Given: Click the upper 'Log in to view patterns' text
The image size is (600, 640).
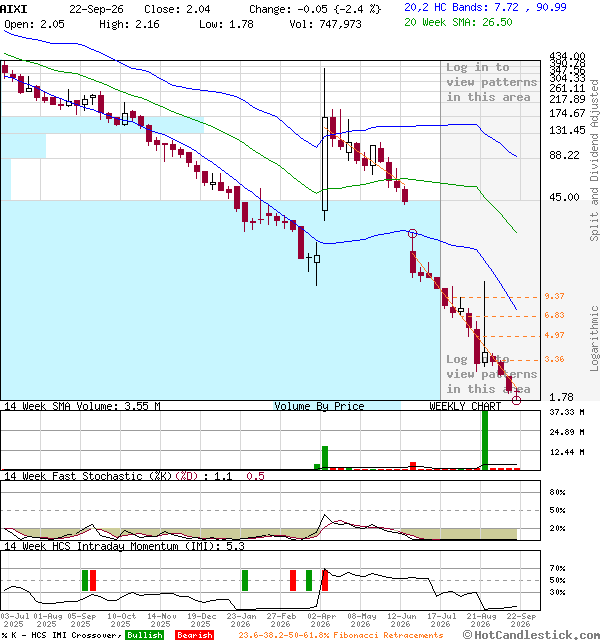Looking at the screenshot, I should [x=491, y=82].
